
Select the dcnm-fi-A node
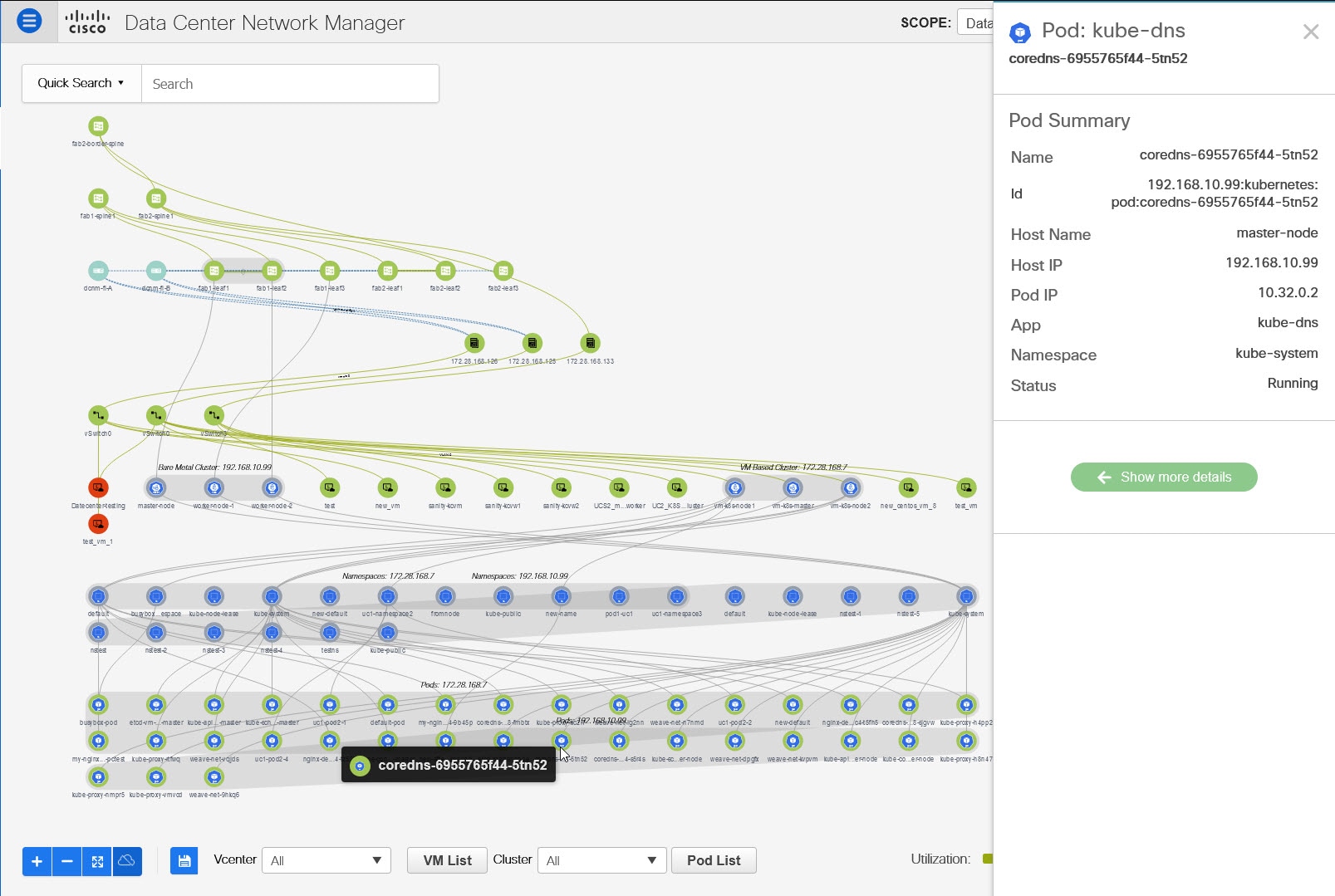(x=98, y=271)
